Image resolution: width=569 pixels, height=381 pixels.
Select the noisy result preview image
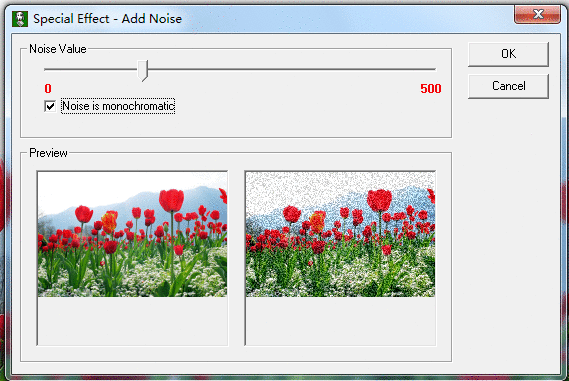[340, 234]
